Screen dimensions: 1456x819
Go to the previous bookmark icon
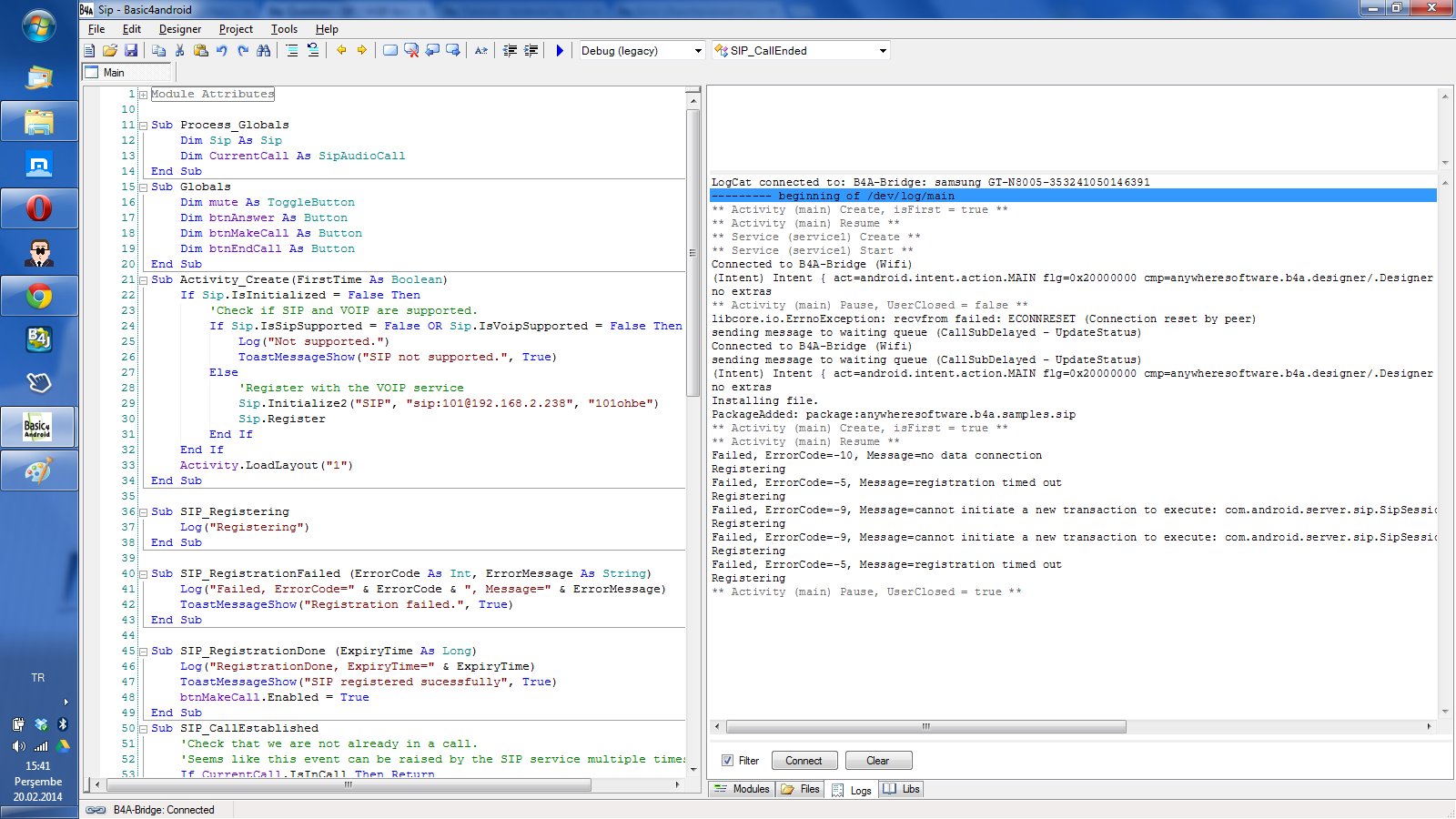[x=432, y=51]
